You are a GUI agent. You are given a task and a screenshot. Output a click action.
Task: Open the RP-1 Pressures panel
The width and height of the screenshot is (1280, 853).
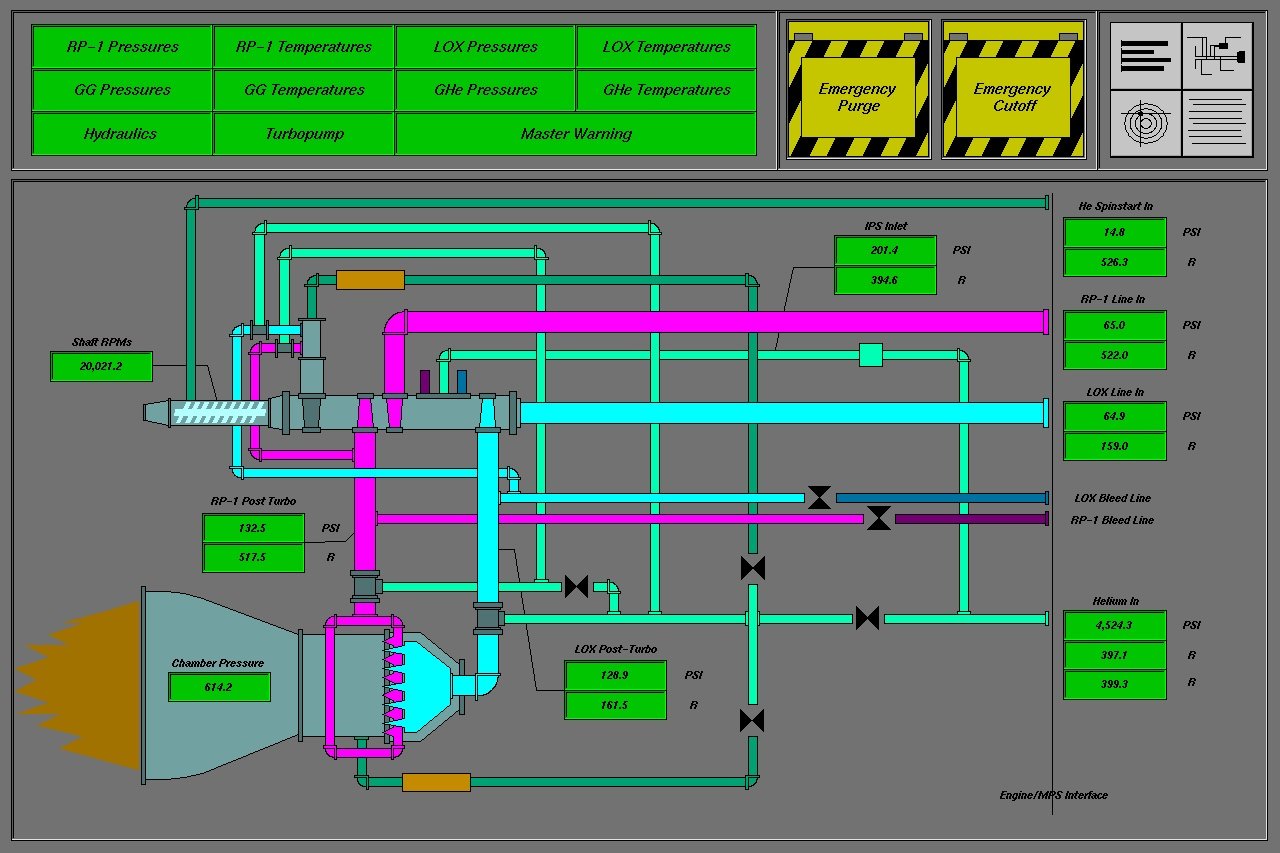click(122, 47)
